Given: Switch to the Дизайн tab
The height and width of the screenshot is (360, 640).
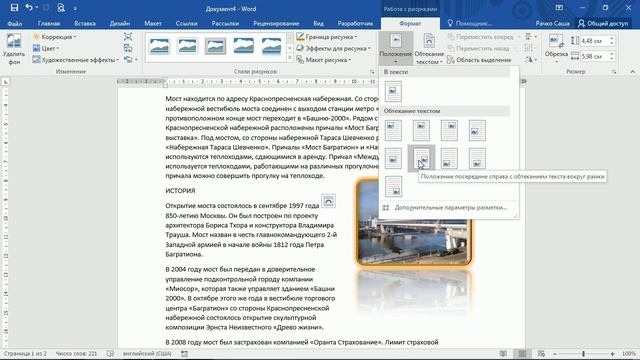Looking at the screenshot, I should pos(120,23).
